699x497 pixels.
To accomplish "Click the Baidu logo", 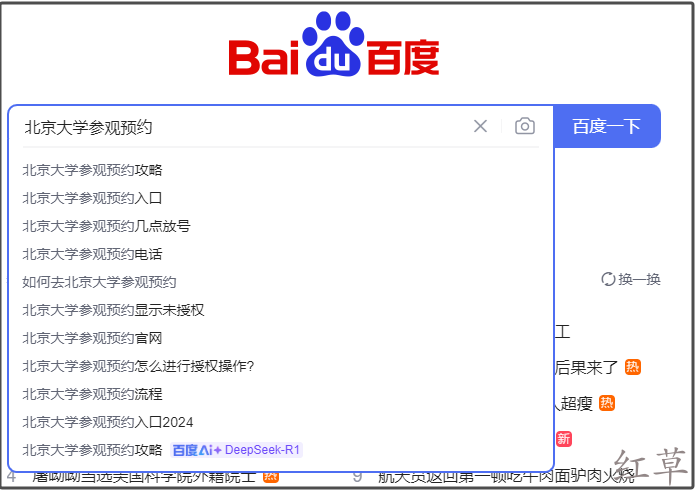I will click(x=334, y=45).
